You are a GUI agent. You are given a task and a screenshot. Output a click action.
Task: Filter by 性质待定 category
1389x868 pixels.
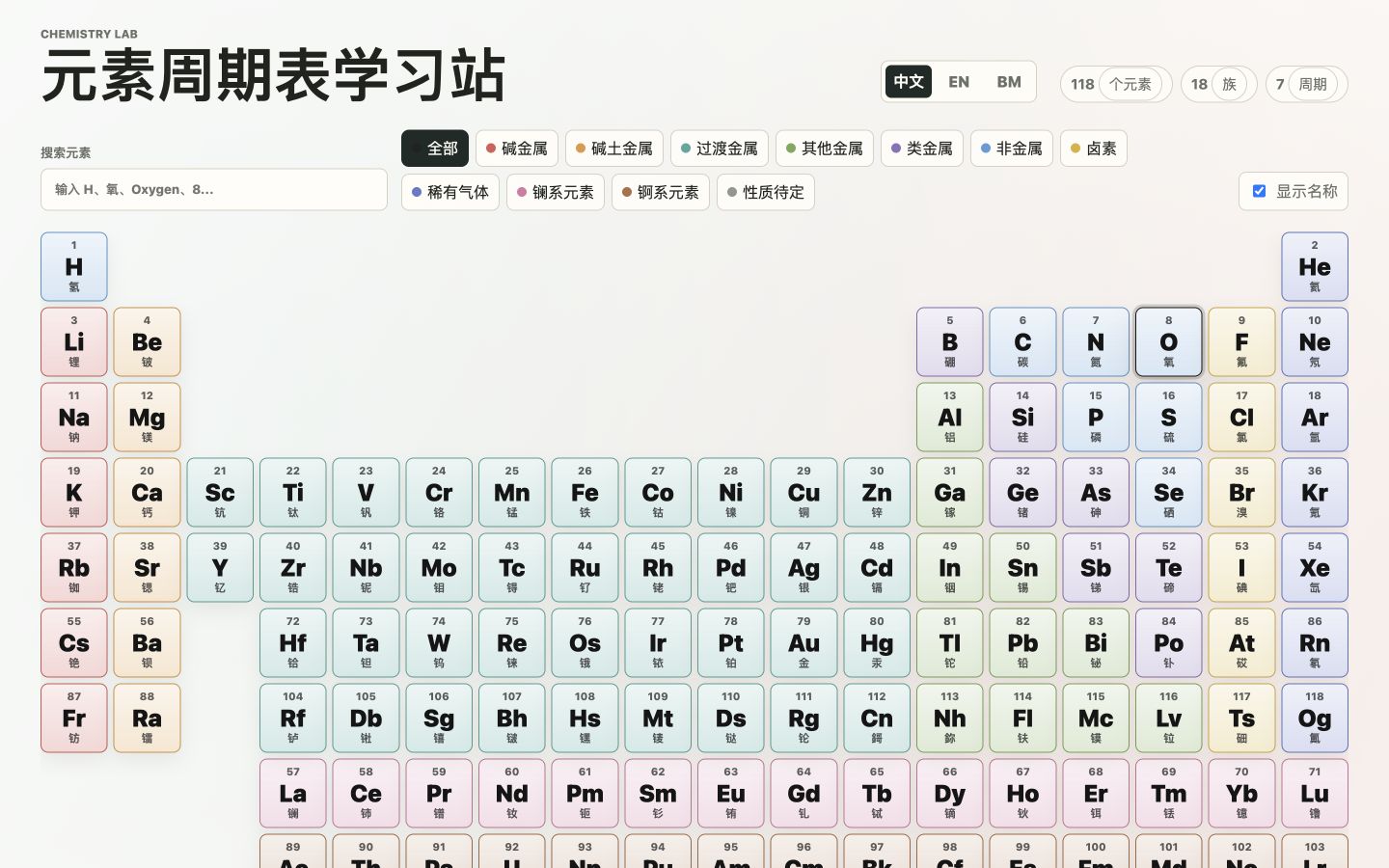coord(766,192)
